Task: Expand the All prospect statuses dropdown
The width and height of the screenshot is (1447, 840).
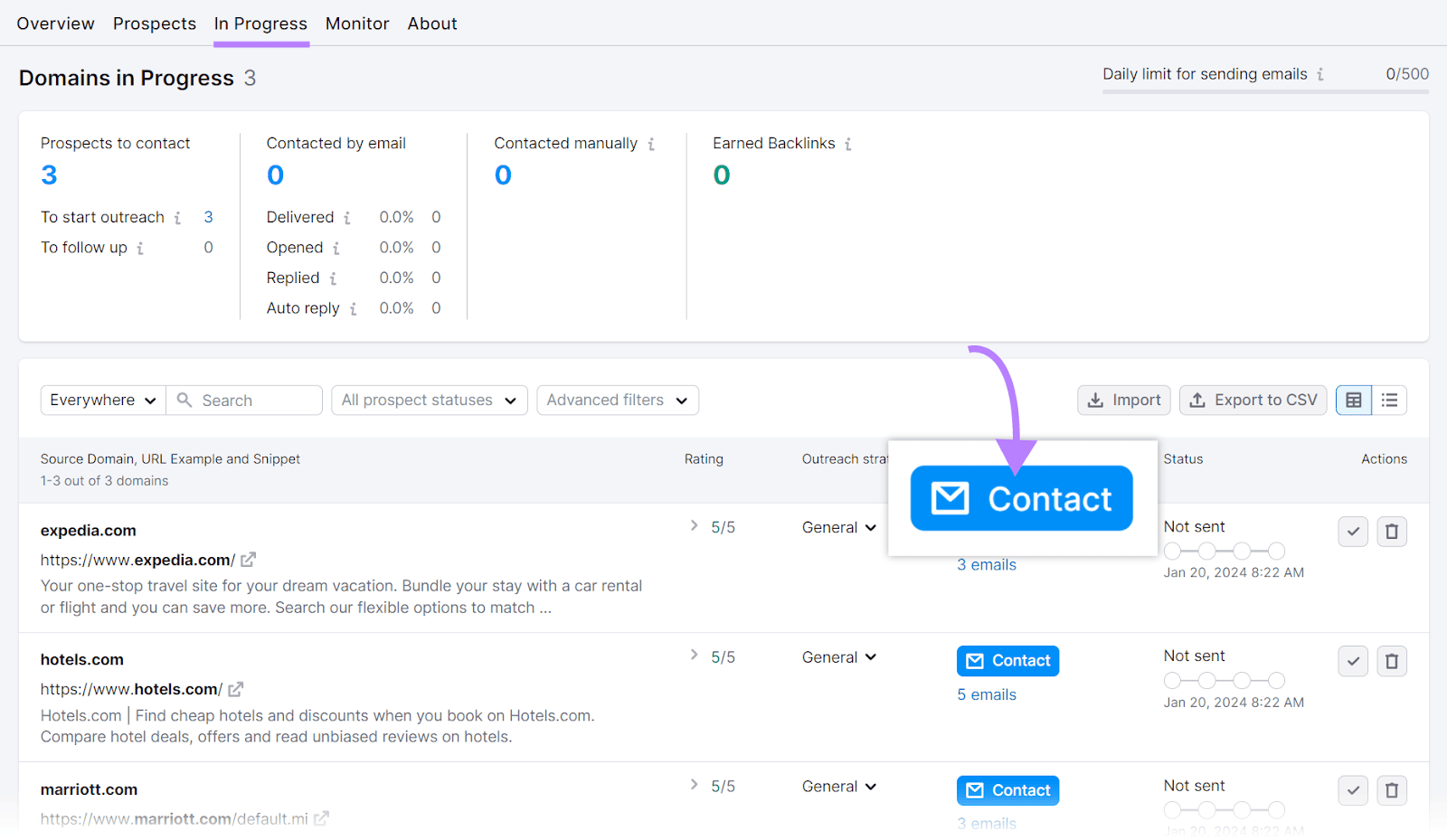Action: tap(429, 400)
